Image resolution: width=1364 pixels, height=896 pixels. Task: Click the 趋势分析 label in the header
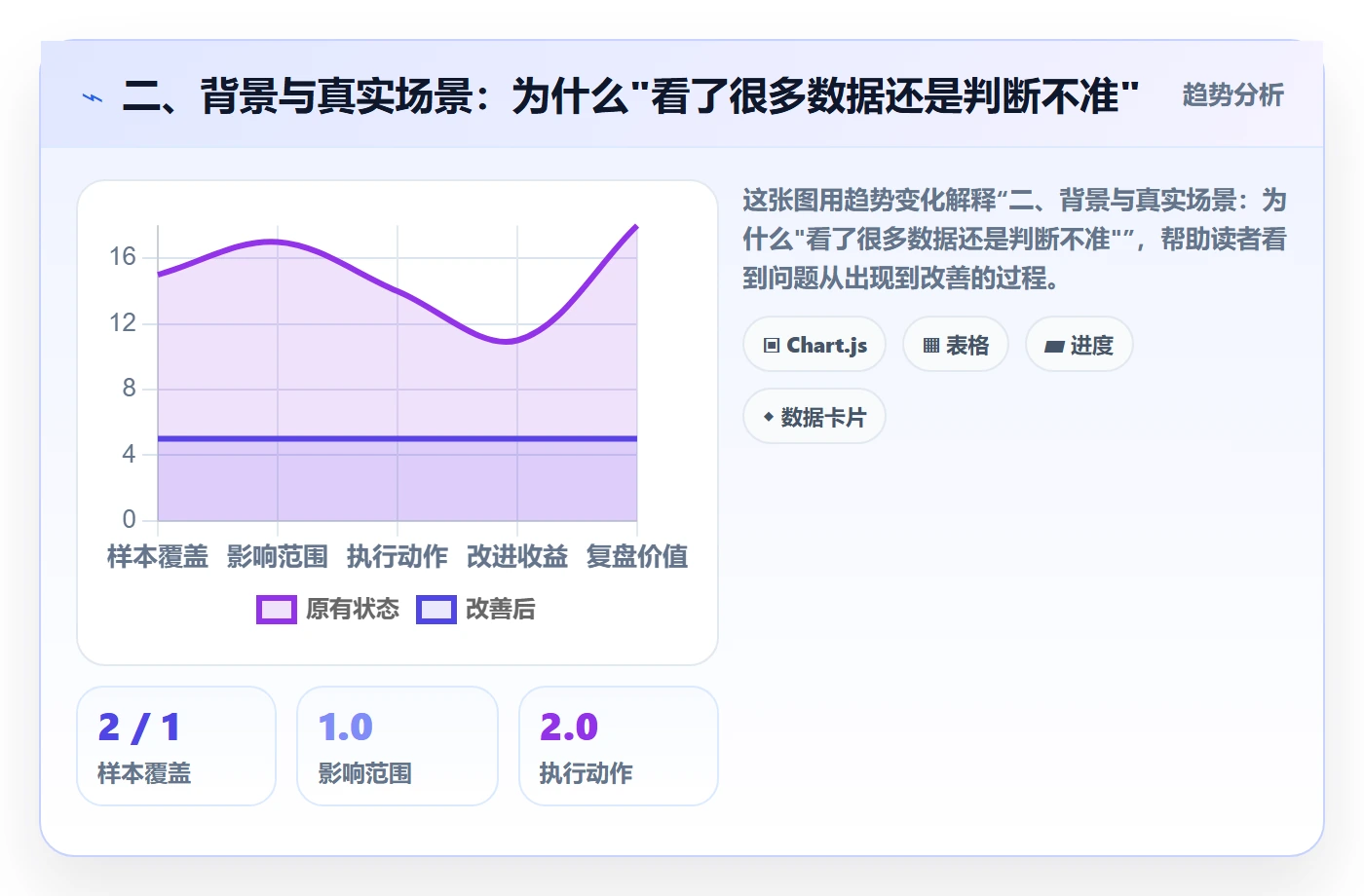click(1233, 95)
